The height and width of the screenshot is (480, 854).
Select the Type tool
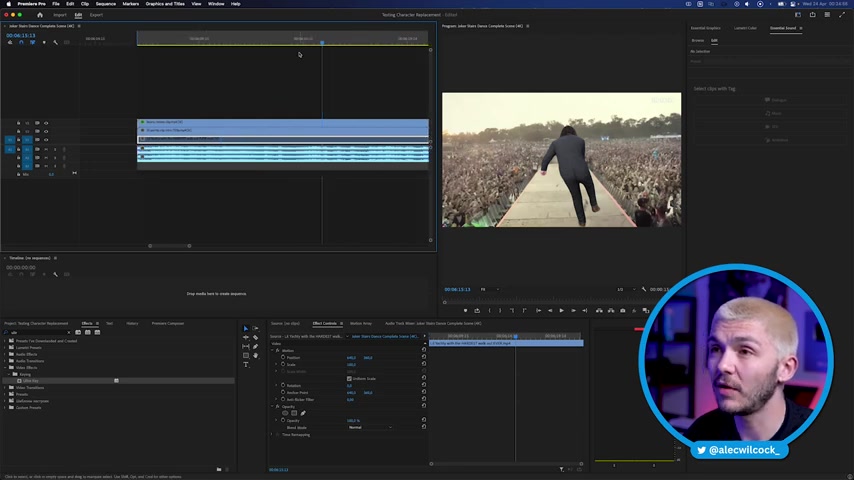tap(246, 364)
